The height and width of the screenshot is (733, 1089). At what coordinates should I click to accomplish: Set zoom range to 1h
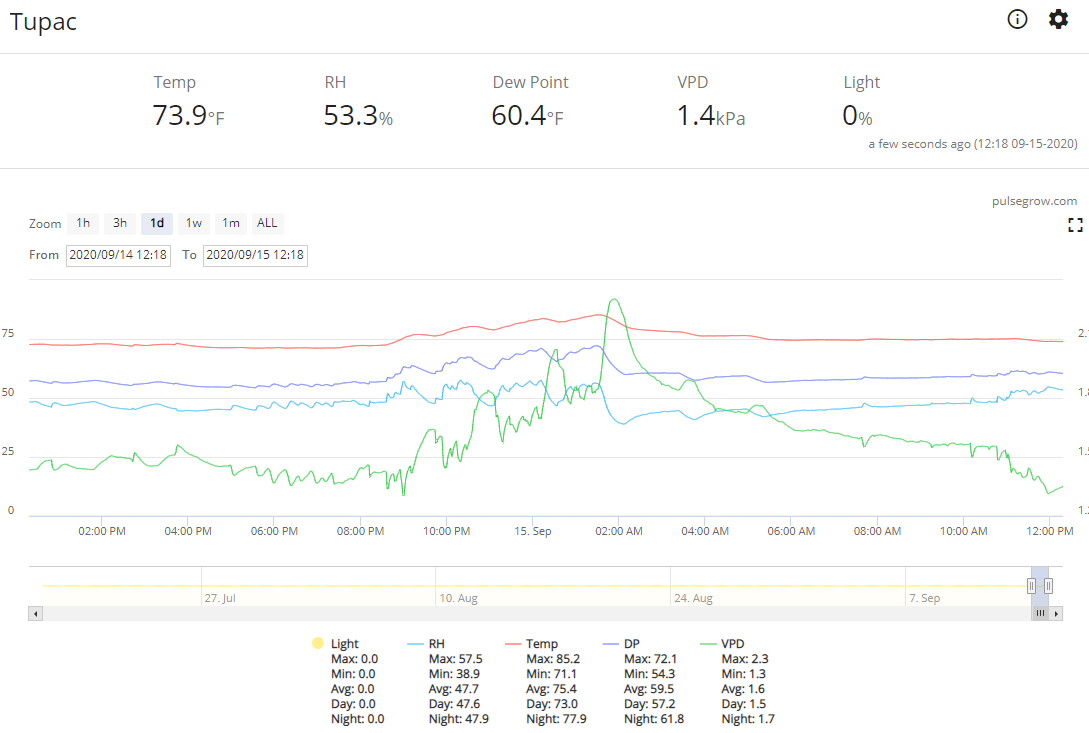click(83, 223)
